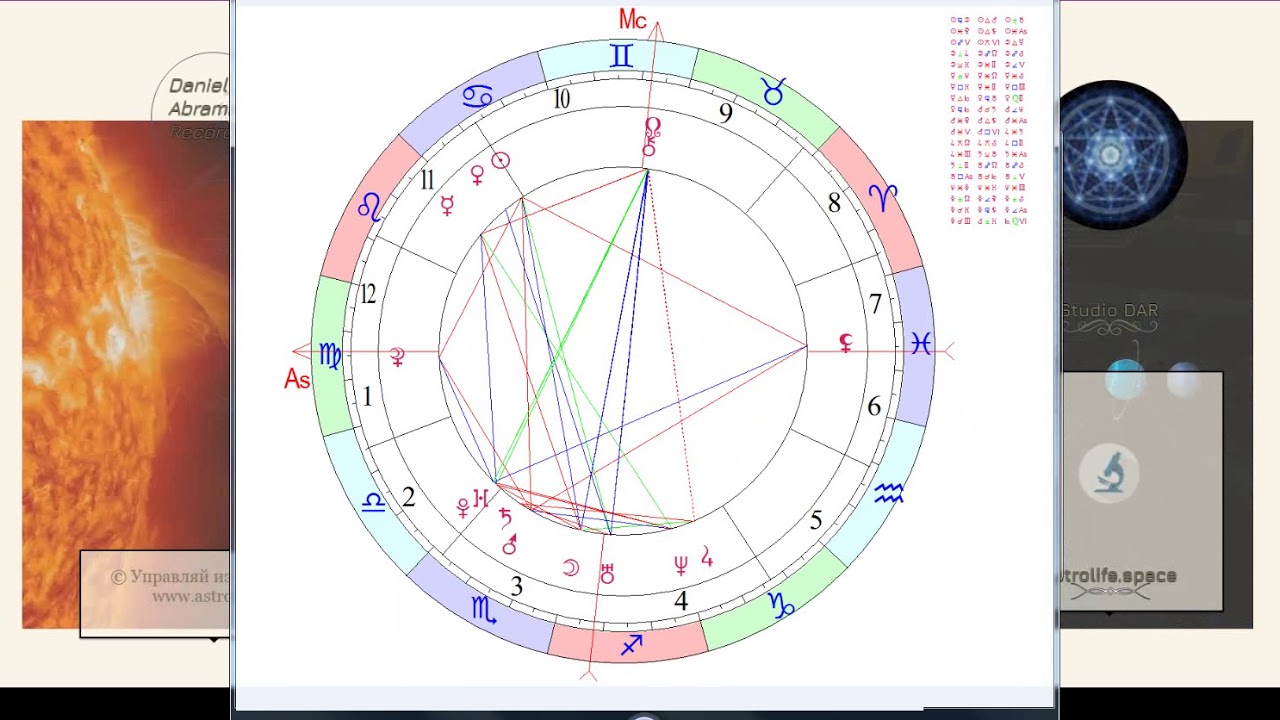
Task: Click house number 11
Action: click(x=428, y=180)
